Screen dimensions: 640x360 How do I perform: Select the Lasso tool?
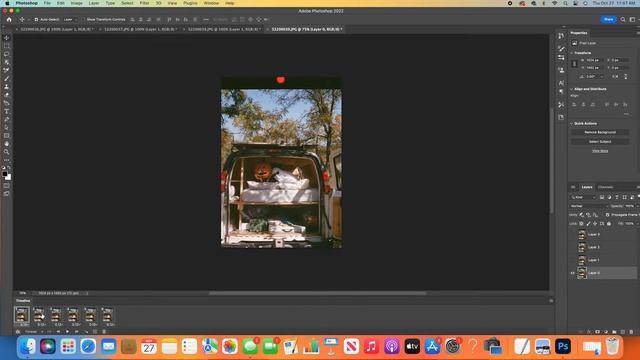[7, 54]
